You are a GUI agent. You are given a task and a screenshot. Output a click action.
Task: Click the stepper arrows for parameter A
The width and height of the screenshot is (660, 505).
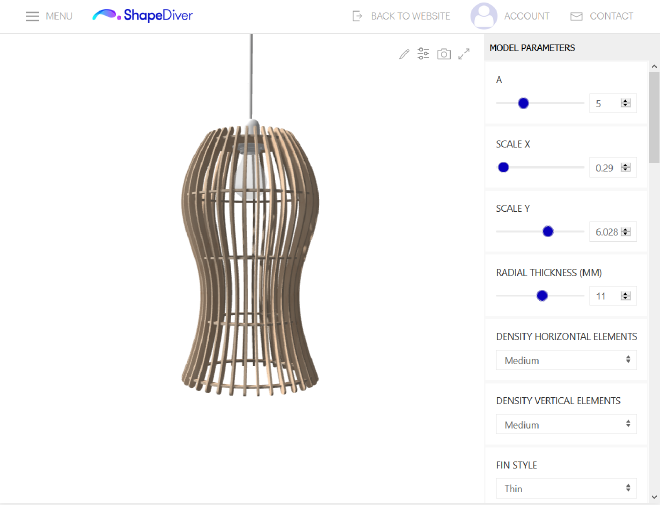(x=626, y=103)
